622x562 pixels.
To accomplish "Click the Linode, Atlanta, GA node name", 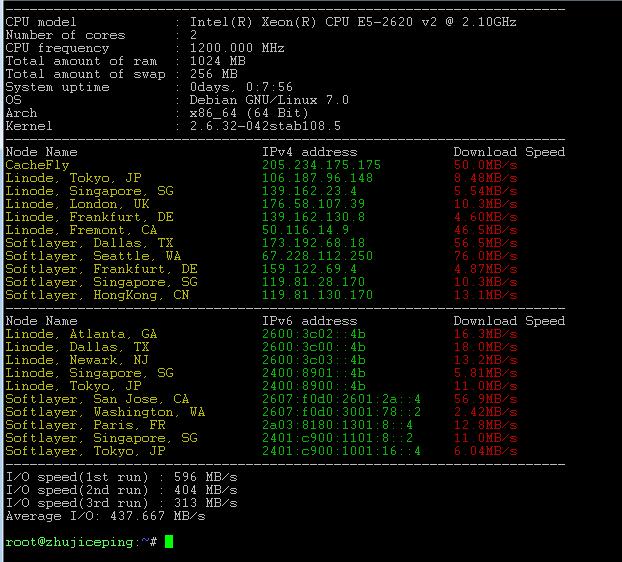I will pos(81,334).
